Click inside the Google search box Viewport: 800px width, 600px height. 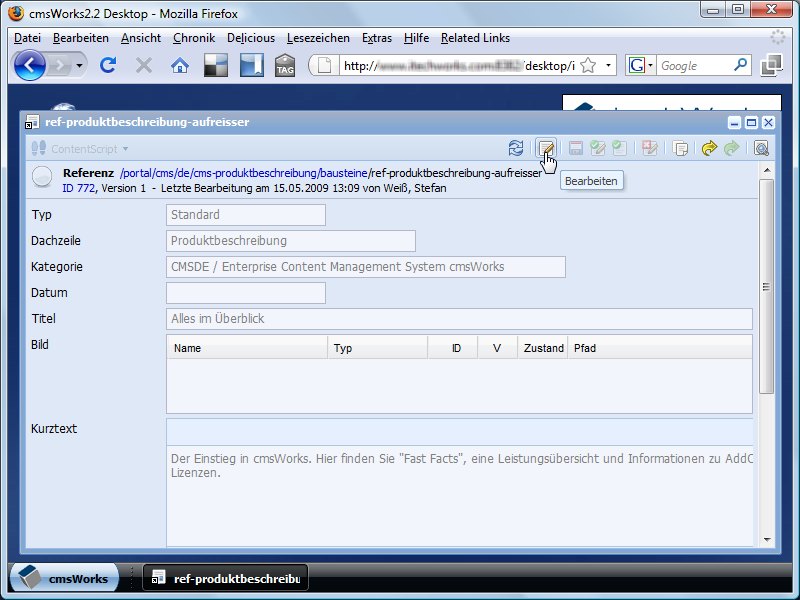coord(695,65)
